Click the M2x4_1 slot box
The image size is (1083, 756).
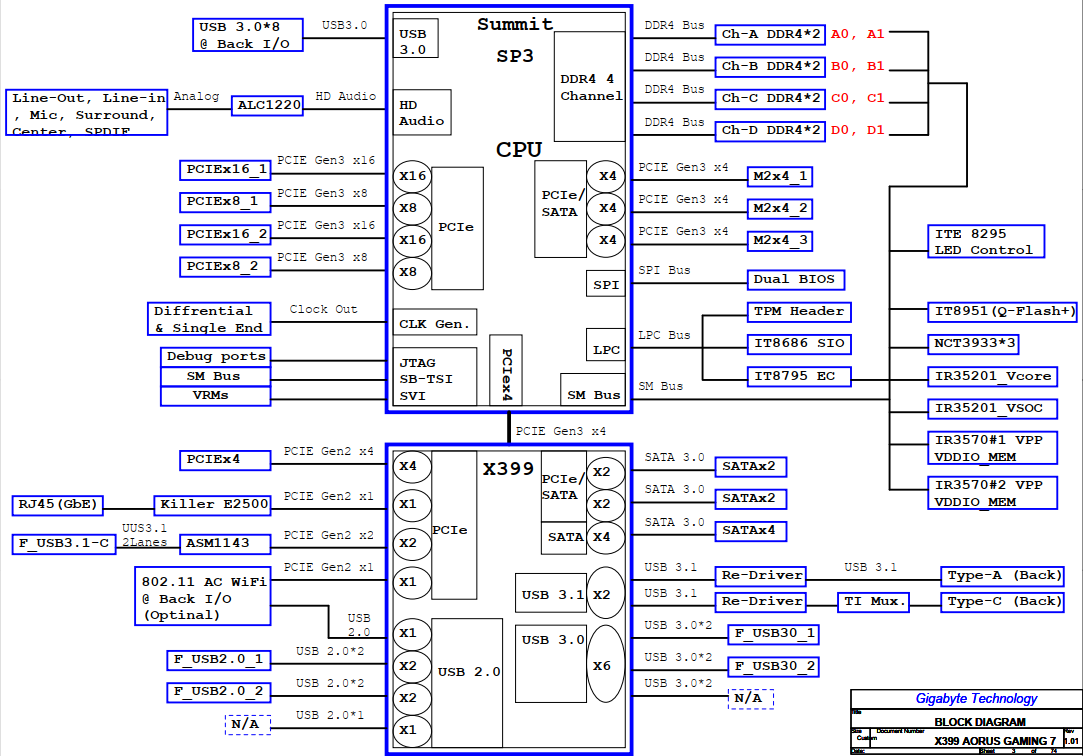[780, 177]
